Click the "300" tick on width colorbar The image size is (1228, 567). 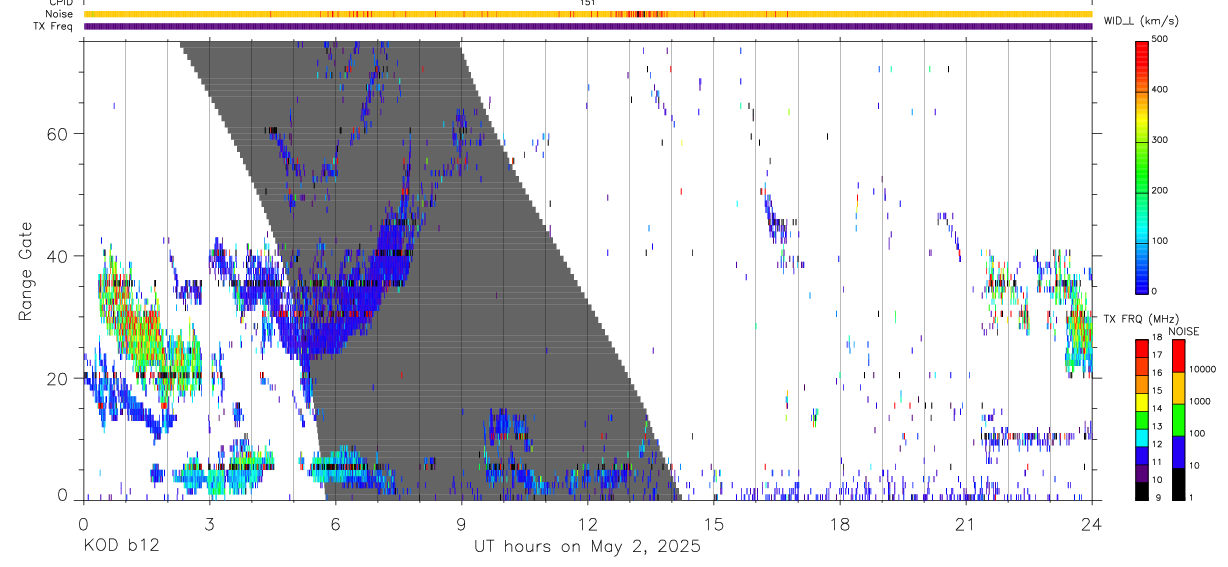pos(1160,140)
